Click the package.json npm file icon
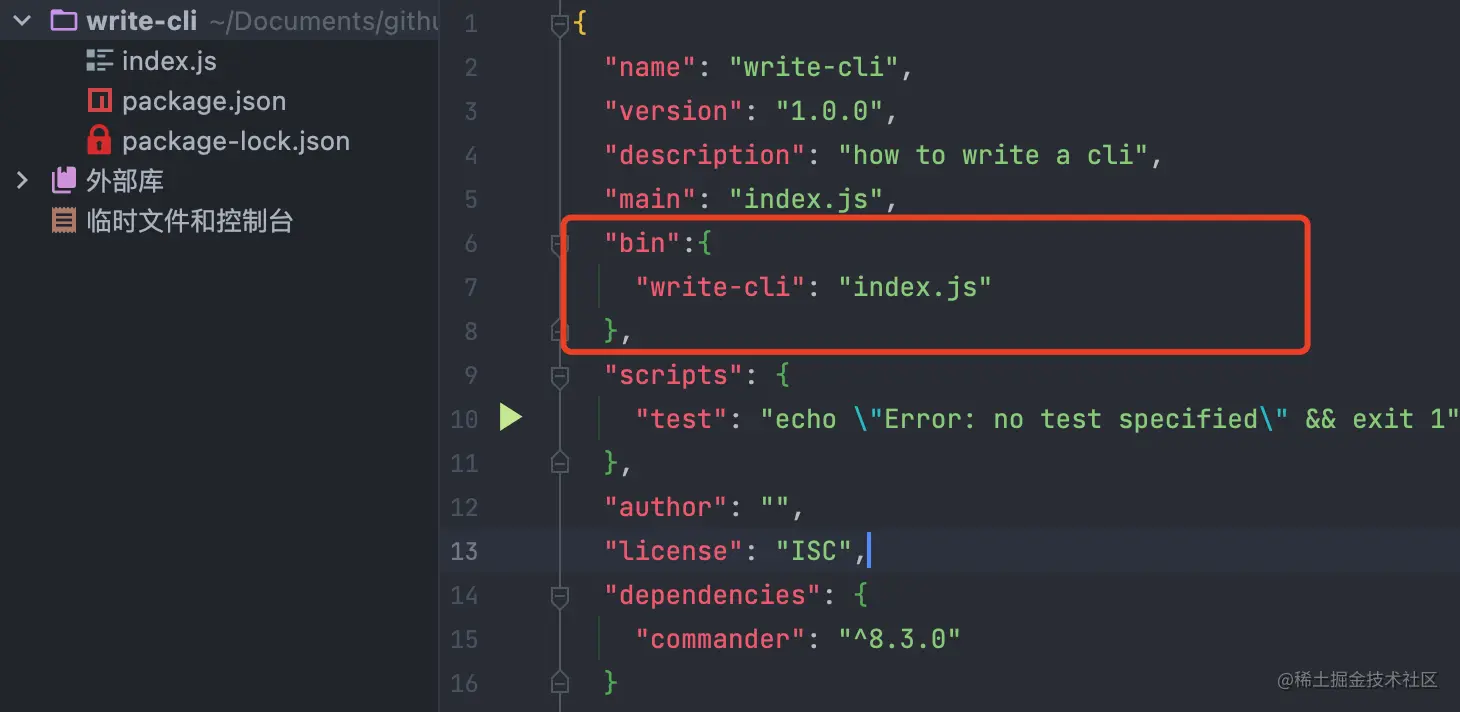 tap(99, 100)
